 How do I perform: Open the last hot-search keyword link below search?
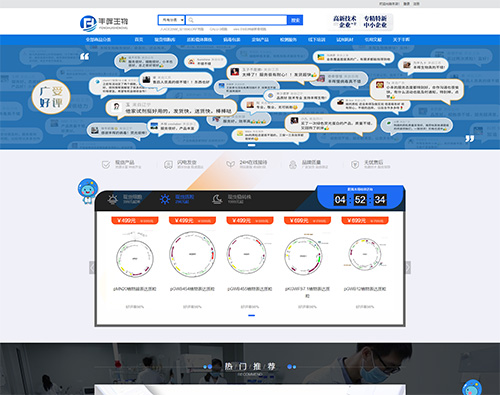[x=249, y=29]
